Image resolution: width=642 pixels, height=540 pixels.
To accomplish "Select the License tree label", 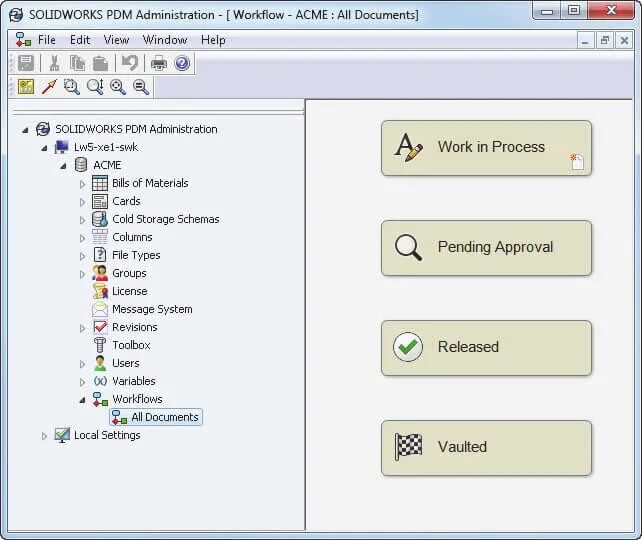I will click(x=129, y=291).
